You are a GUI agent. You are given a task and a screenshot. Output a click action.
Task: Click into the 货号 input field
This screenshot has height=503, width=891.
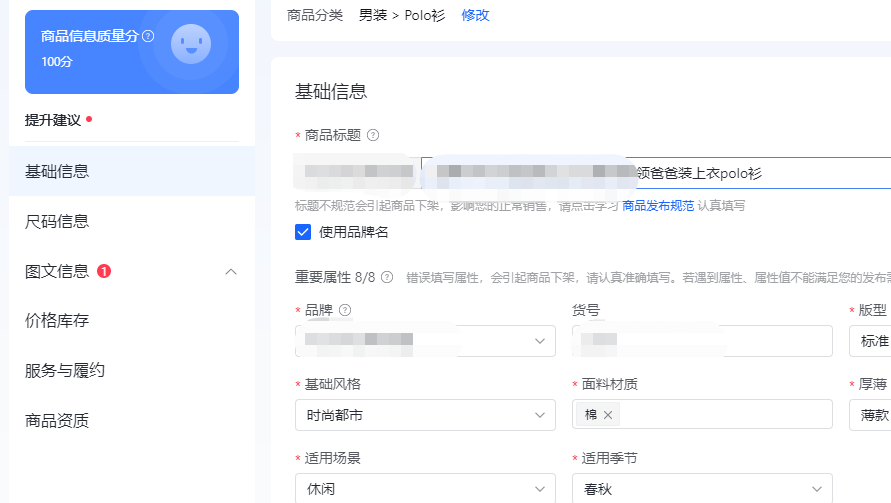[702, 341]
